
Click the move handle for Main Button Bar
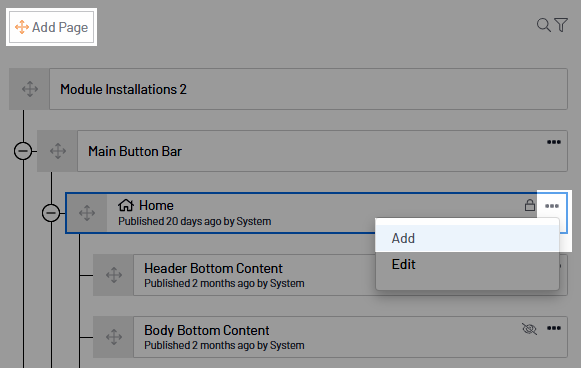point(58,151)
